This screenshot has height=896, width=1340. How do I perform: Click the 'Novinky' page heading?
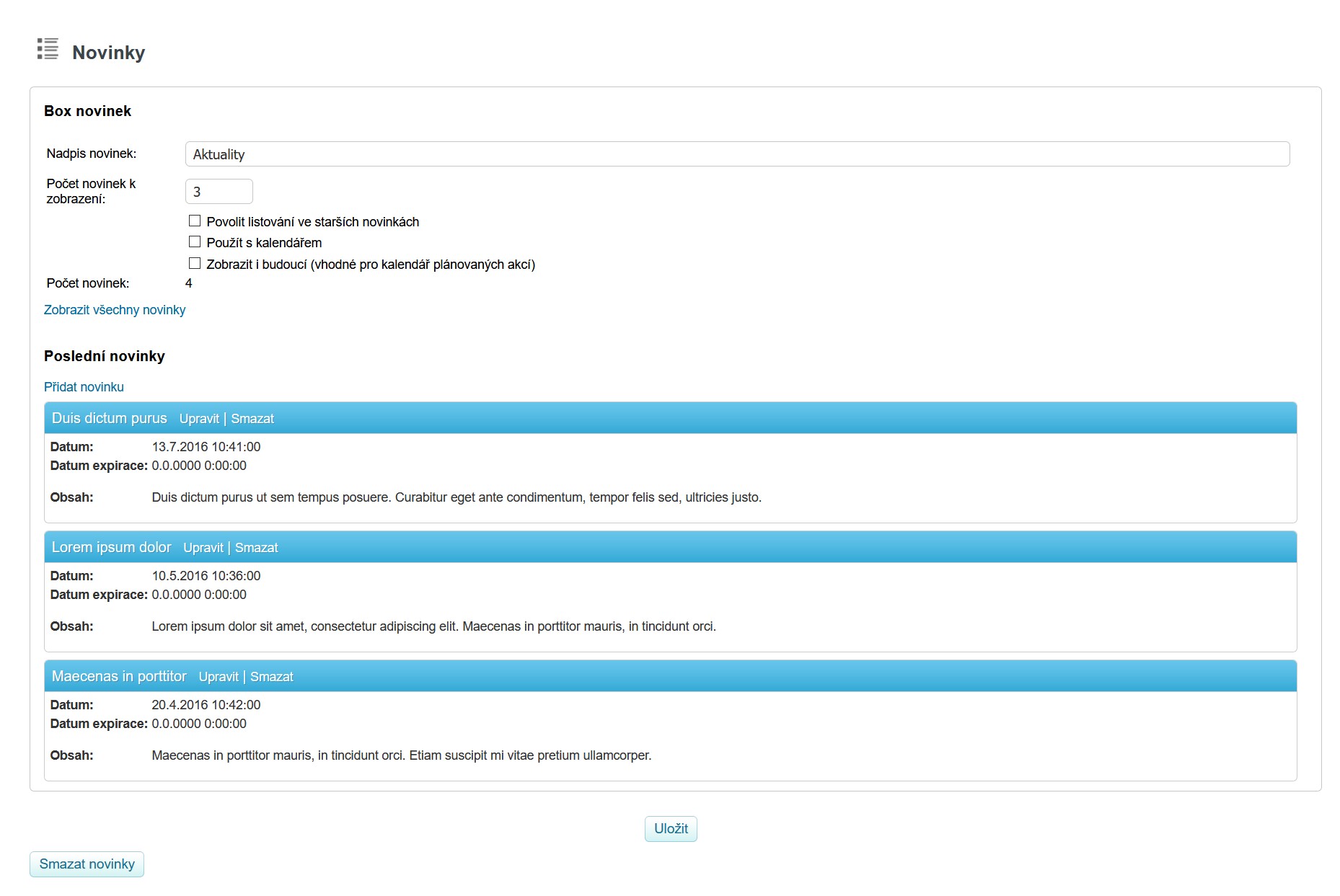click(108, 53)
